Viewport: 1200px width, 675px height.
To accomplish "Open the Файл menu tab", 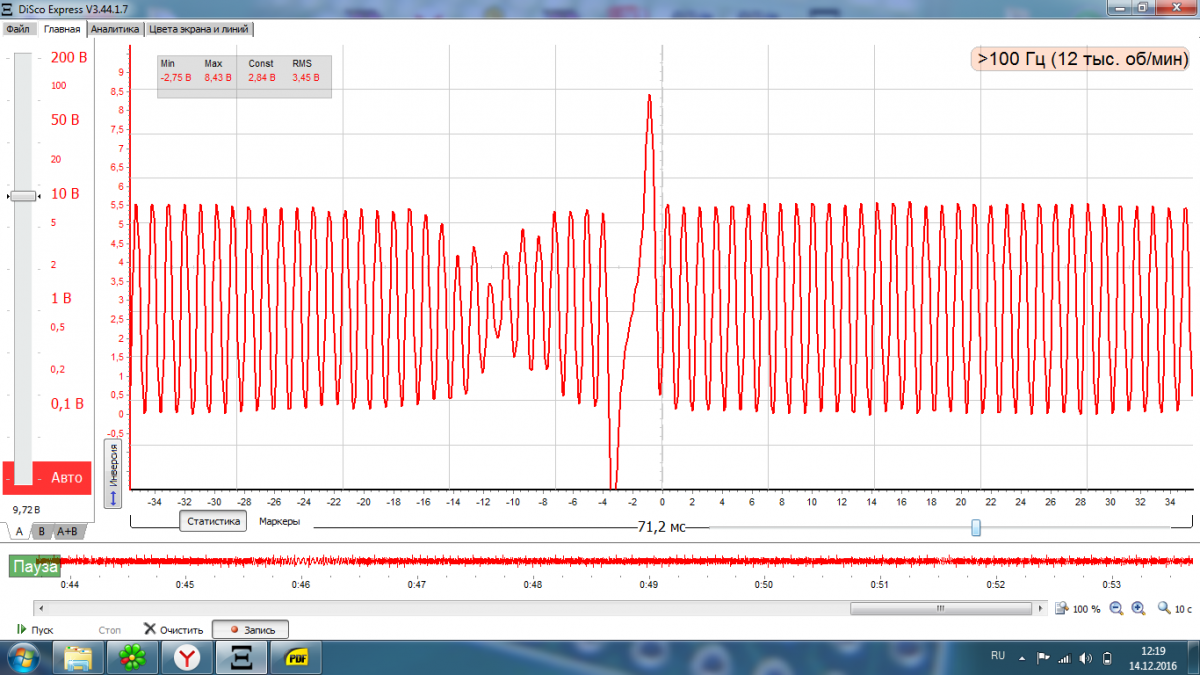I will [17, 29].
